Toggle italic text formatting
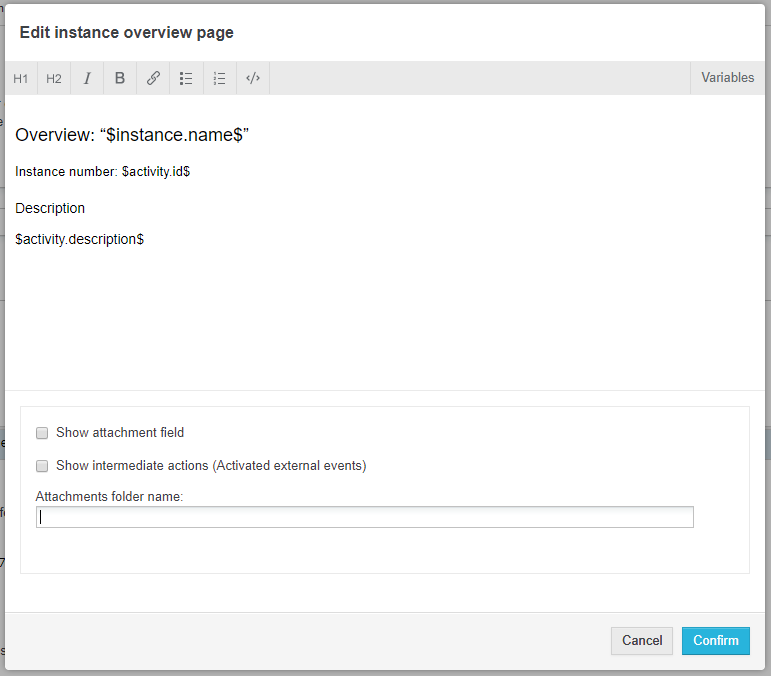This screenshot has height=676, width=771. [87, 78]
